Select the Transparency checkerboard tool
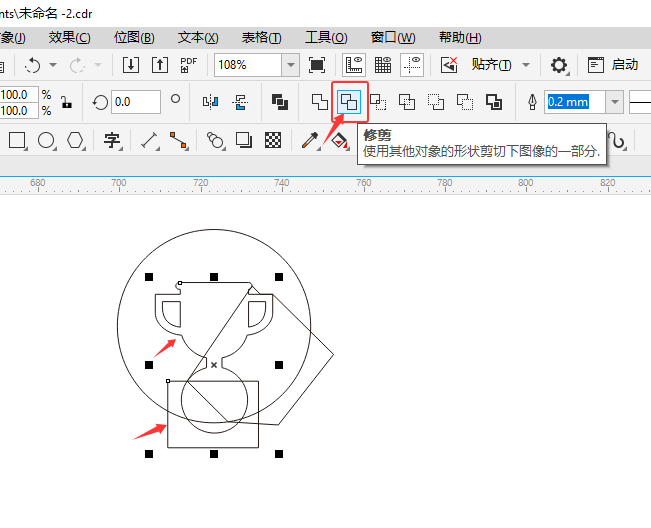 273,140
